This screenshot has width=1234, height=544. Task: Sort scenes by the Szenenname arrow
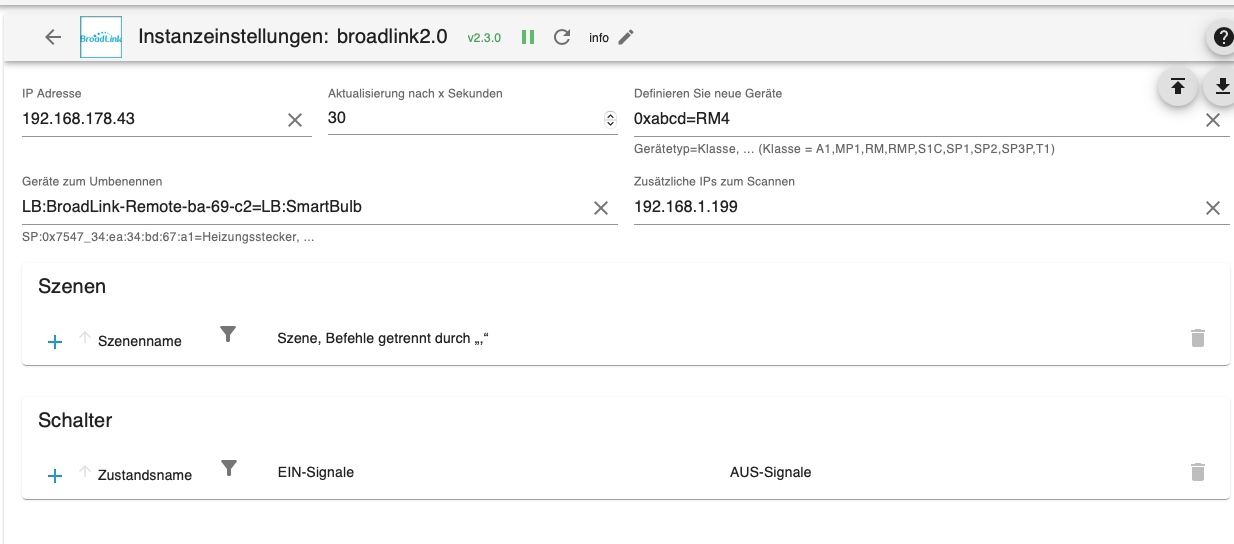84,337
